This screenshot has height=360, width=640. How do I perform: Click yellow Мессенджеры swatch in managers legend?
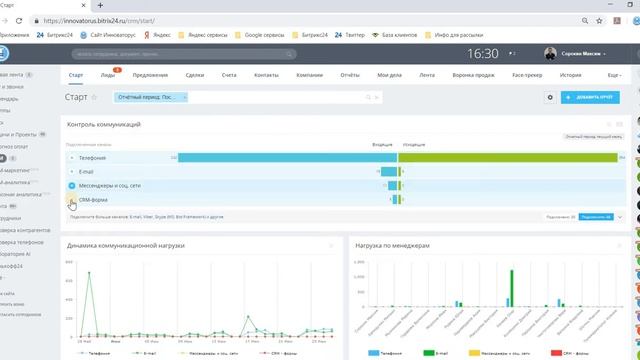[x=474, y=353]
